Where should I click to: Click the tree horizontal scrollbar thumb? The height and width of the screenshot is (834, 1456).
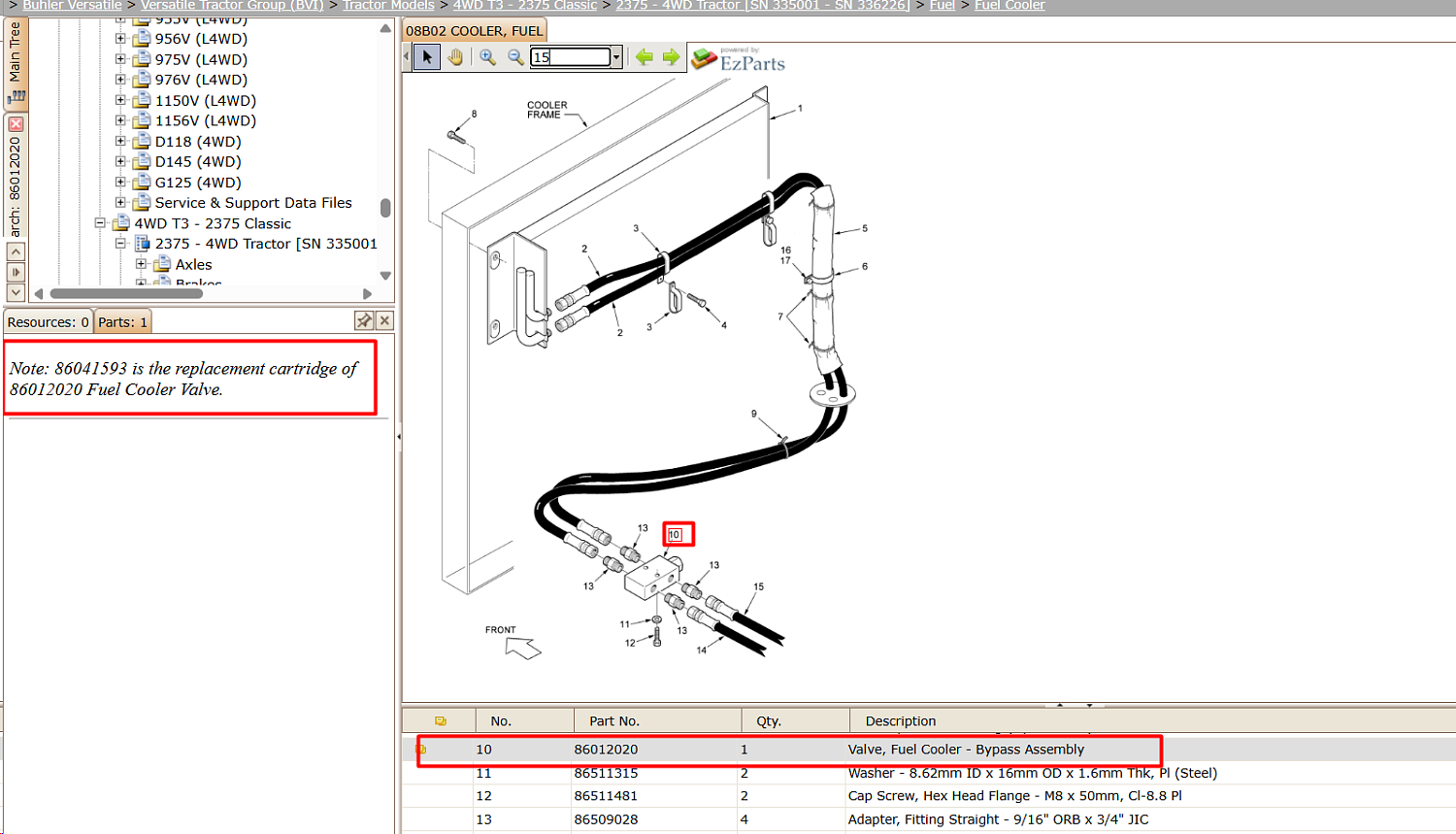(126, 293)
